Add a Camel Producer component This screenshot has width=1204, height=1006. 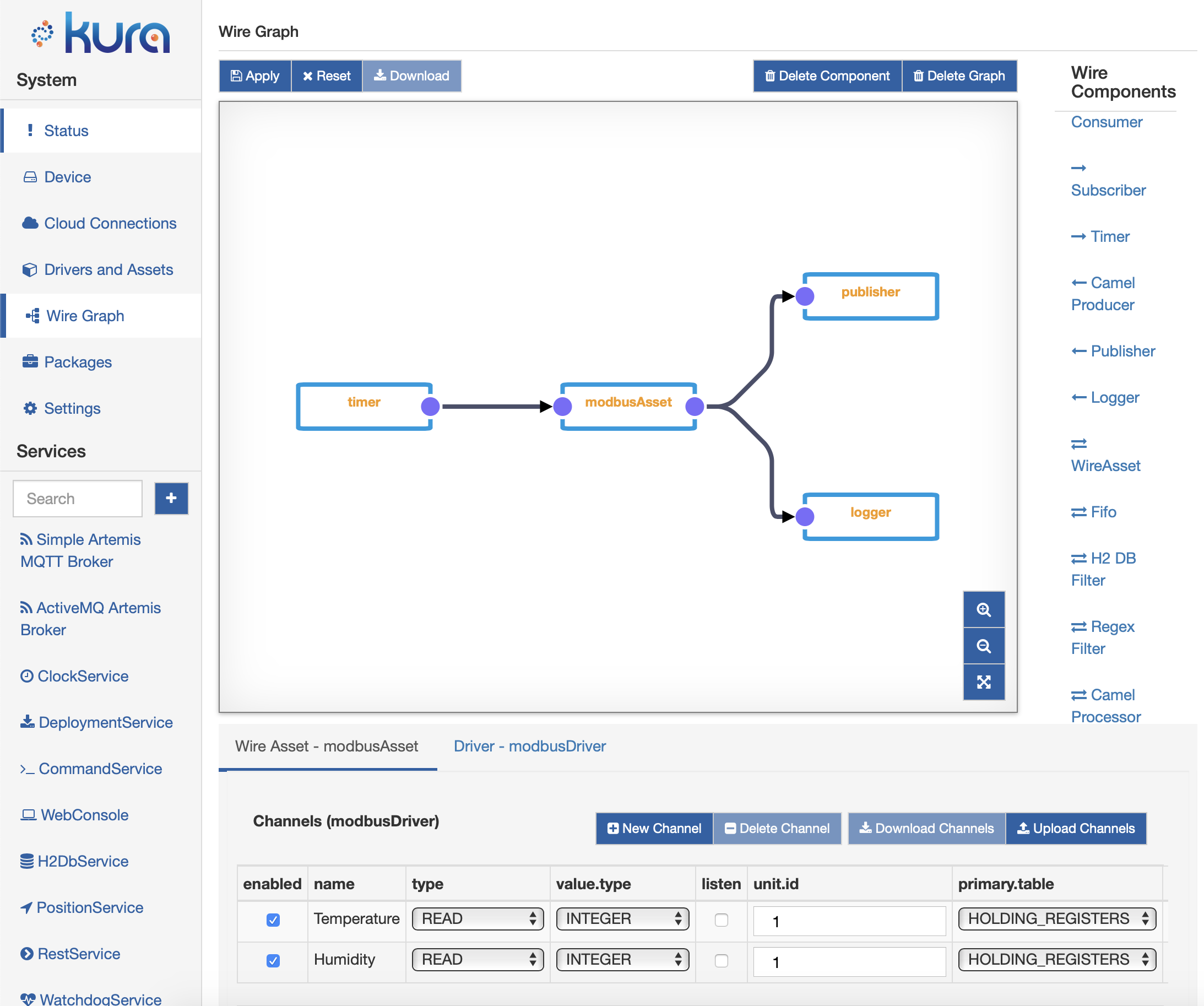(1103, 294)
